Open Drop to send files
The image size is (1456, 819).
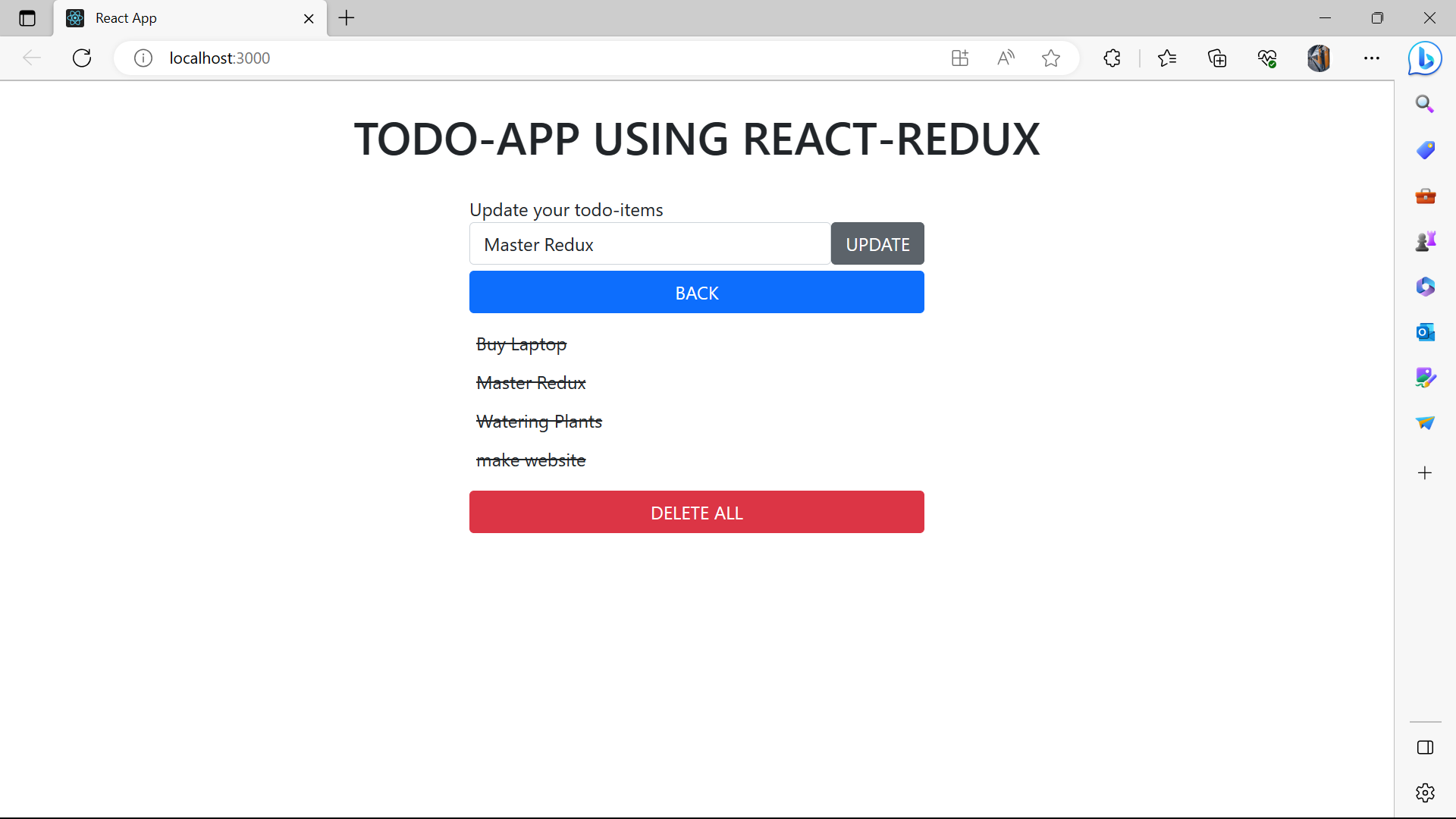click(1426, 422)
